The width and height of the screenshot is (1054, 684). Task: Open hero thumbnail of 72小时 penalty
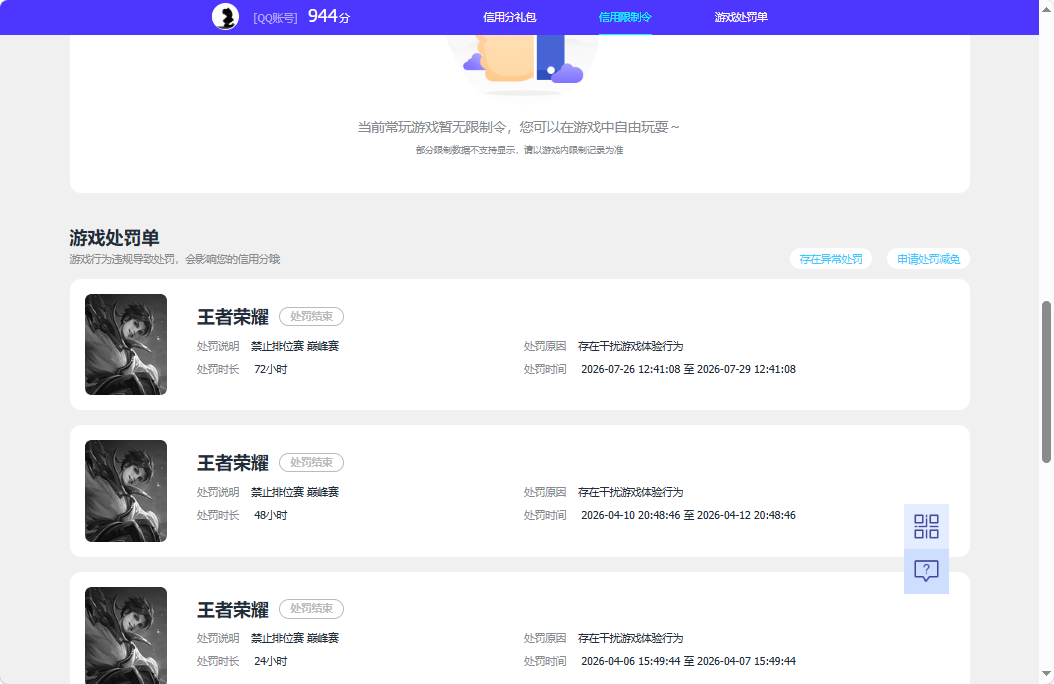[126, 345]
